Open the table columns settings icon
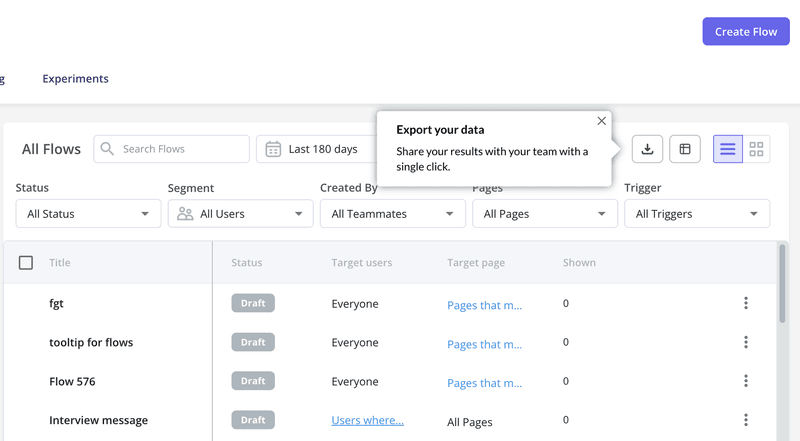 coord(685,149)
